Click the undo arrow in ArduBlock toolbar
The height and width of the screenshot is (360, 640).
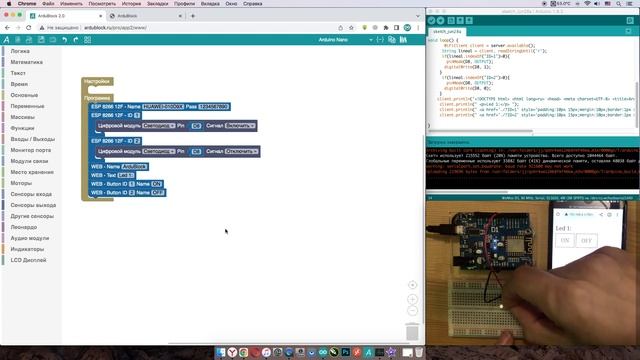point(64,40)
